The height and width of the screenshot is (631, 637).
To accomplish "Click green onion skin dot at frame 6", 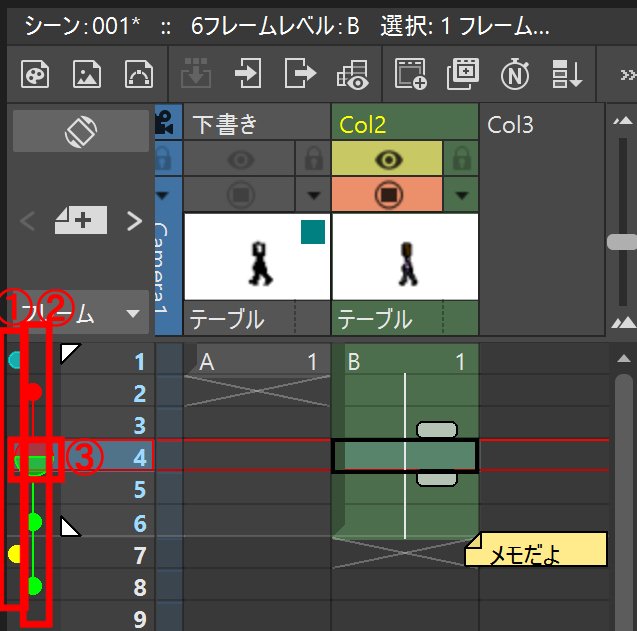I will pos(35,521).
